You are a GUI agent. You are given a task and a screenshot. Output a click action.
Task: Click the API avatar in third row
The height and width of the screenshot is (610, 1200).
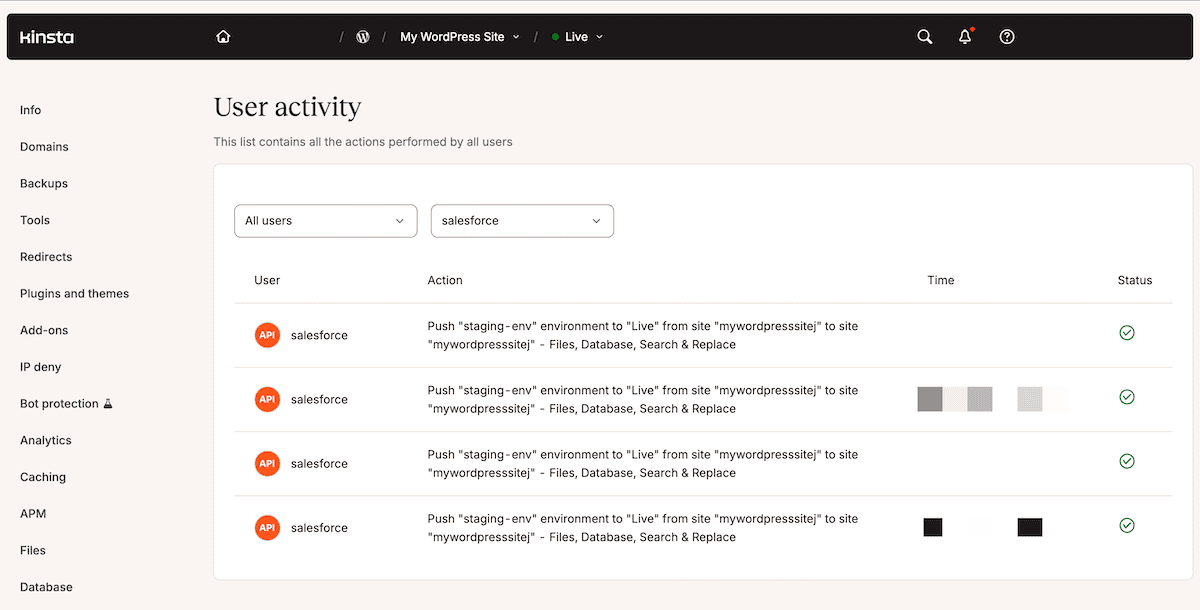pos(267,463)
